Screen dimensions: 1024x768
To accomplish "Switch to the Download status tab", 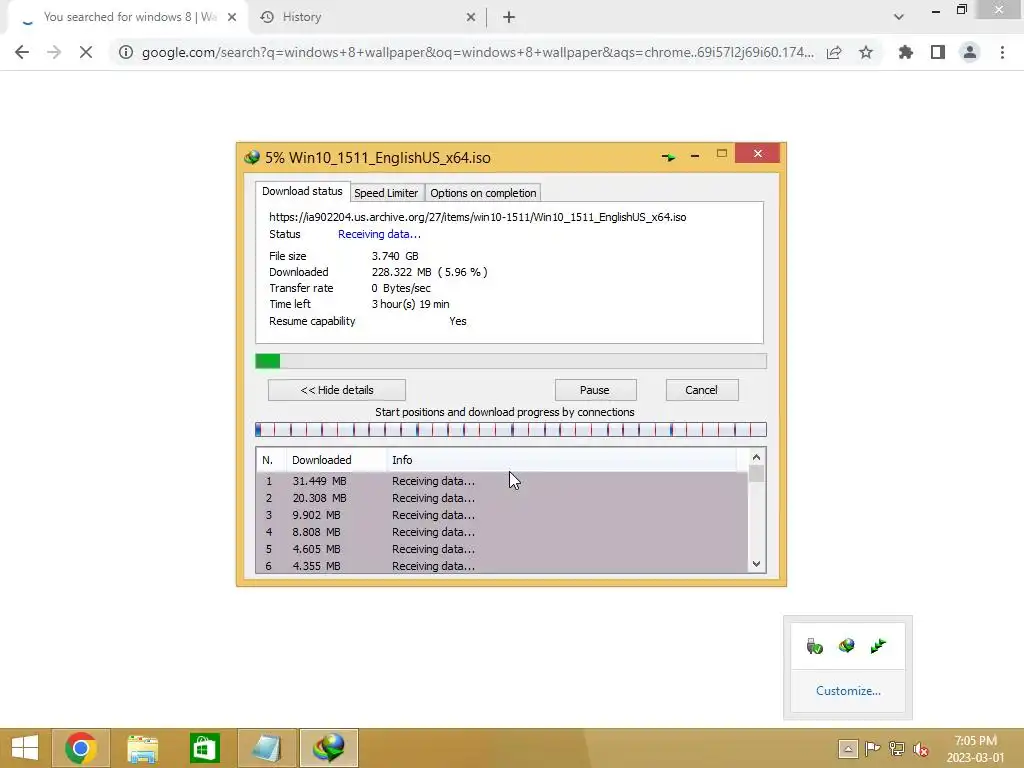I will (x=302, y=191).
